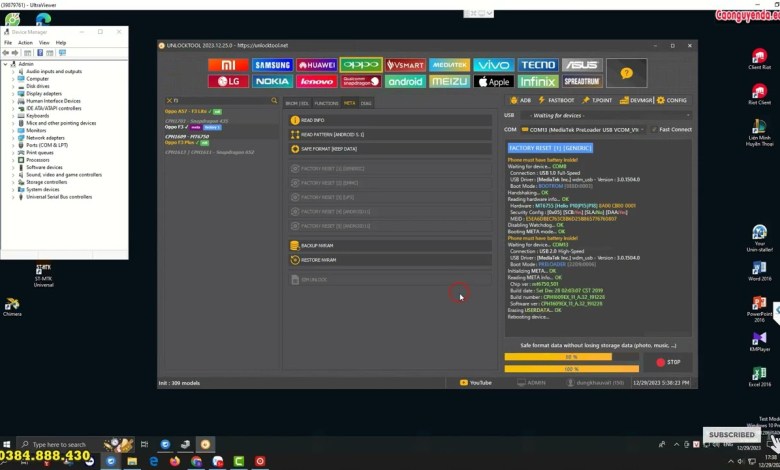Click the SAFE FORMAT [KEEP DATA] button
The height and width of the screenshot is (470, 780).
pyautogui.click(x=328, y=148)
